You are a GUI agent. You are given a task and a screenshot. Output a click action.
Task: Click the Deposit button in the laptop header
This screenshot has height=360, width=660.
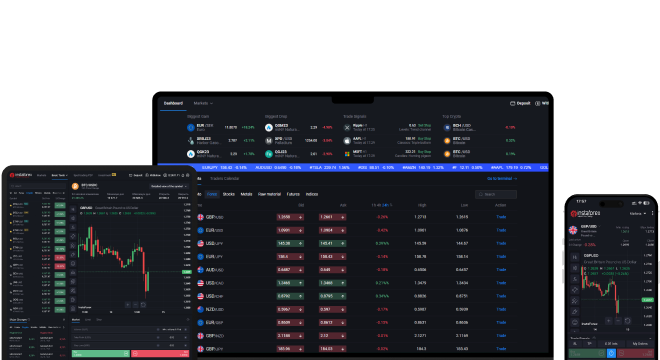520,103
